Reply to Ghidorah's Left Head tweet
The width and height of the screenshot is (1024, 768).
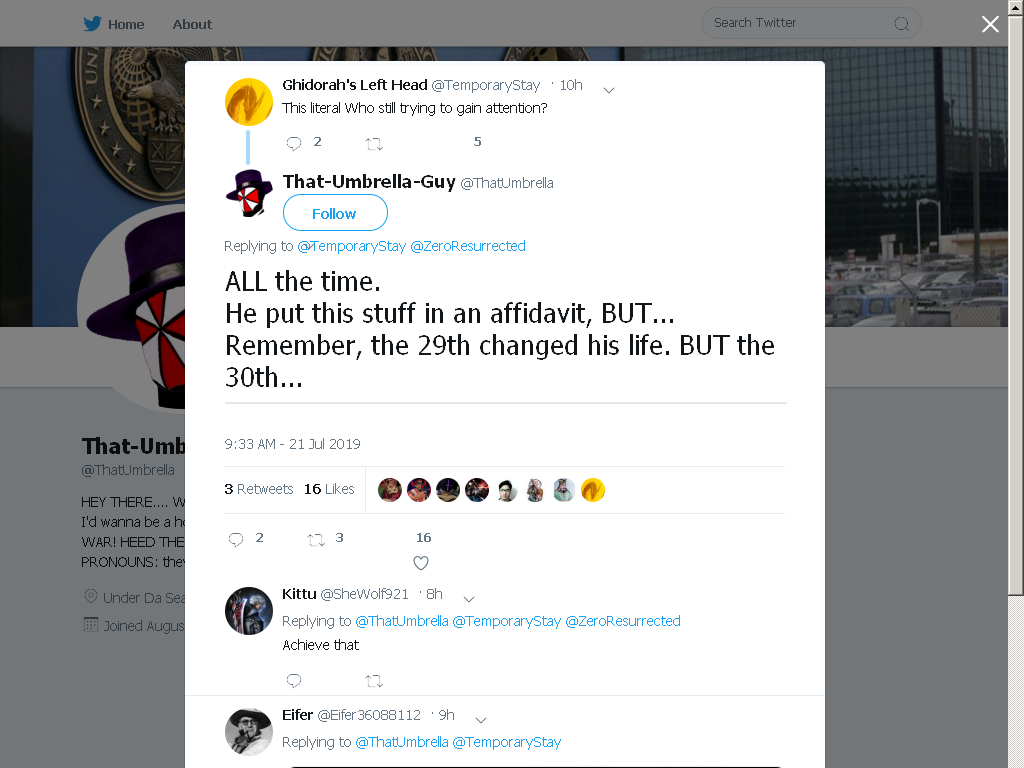tap(294, 143)
